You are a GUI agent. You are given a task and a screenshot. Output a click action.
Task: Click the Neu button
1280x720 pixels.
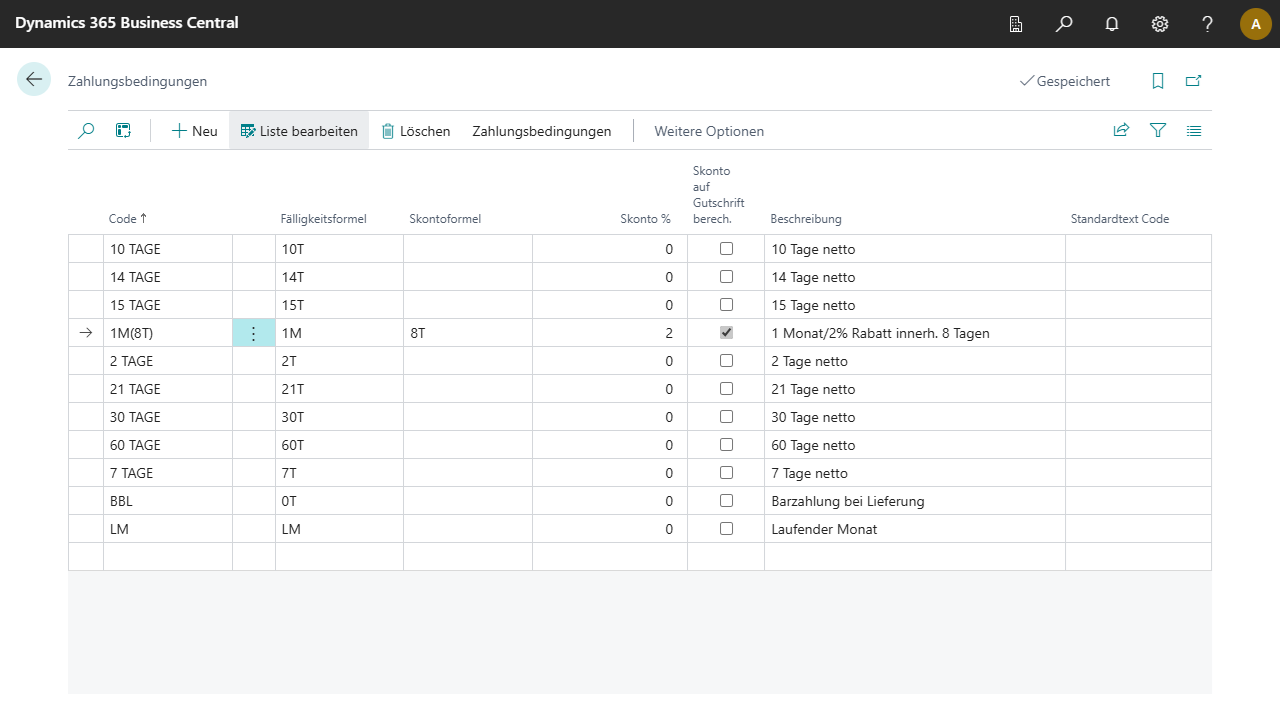point(194,131)
